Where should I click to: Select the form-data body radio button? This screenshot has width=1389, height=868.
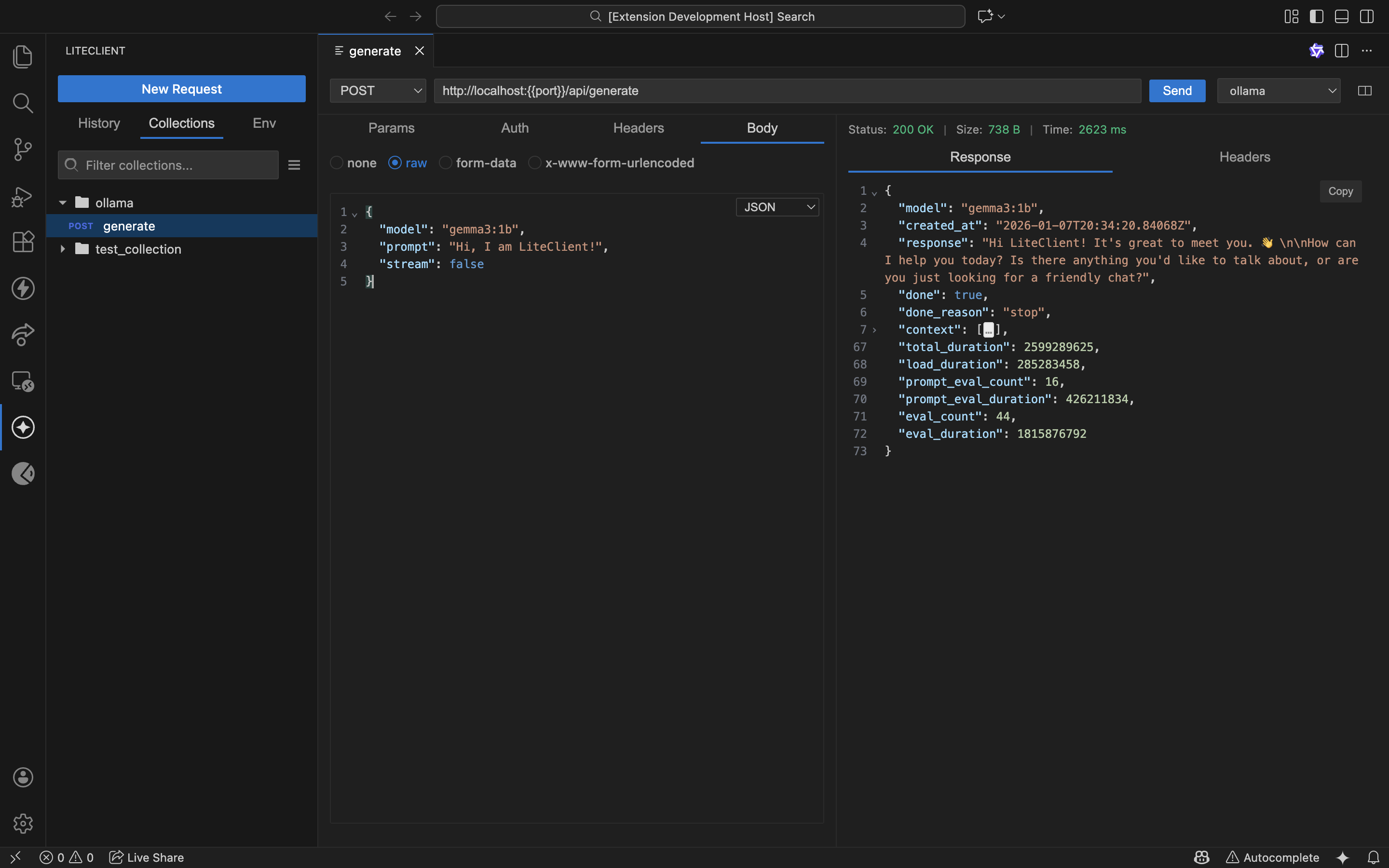click(446, 163)
